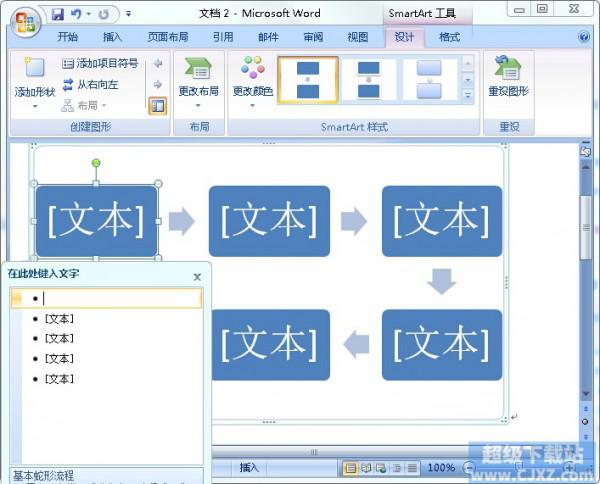
Task: Open the 开始 ribbon tab
Action: (68, 37)
